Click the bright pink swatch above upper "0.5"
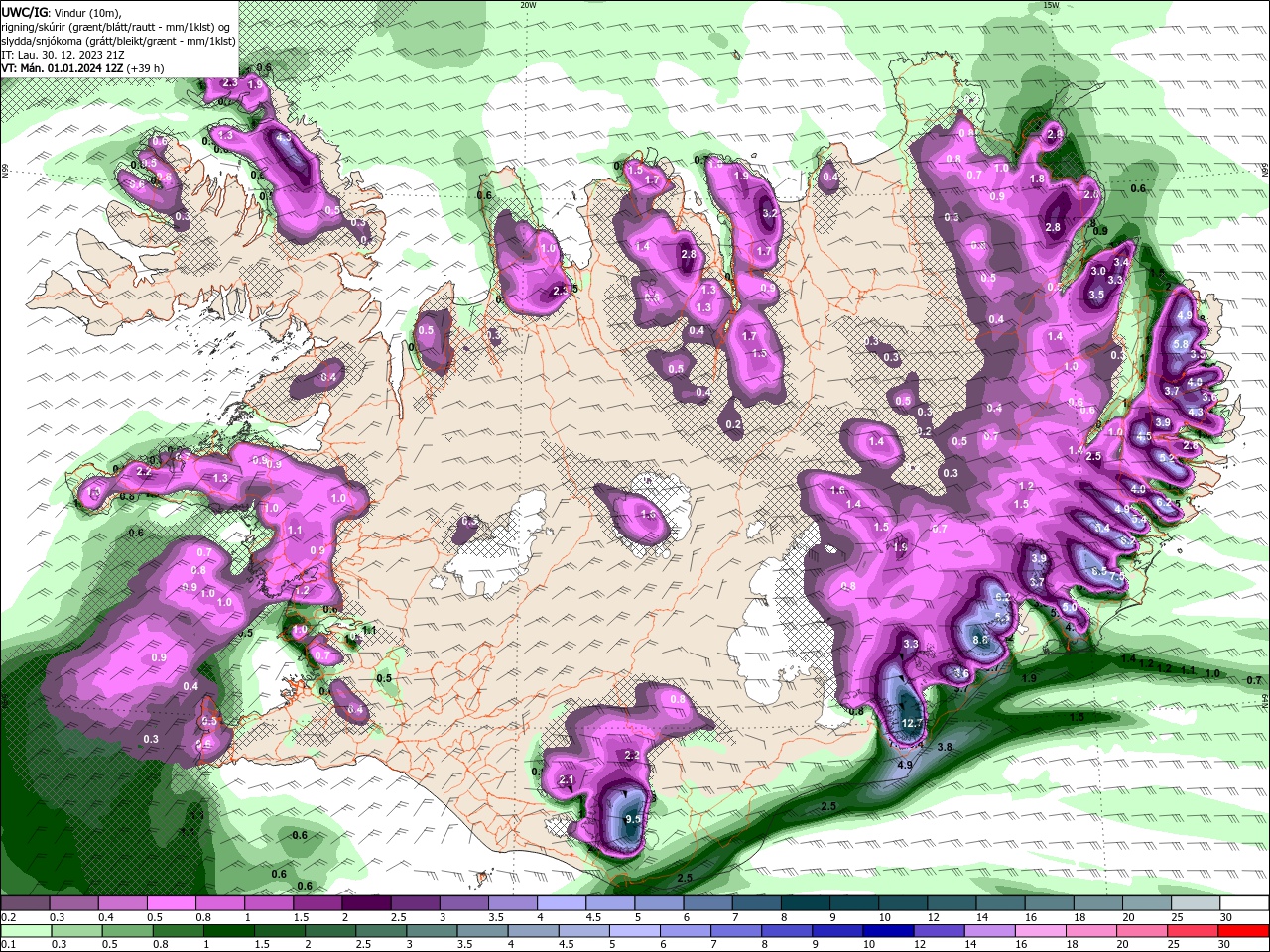This screenshot has width=1270, height=952. 171,903
